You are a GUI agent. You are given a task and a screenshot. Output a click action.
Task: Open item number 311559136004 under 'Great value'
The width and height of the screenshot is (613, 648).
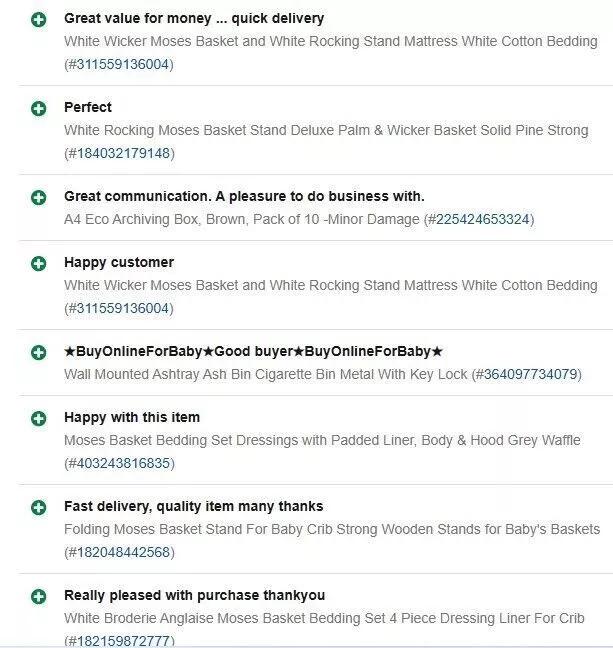click(119, 64)
